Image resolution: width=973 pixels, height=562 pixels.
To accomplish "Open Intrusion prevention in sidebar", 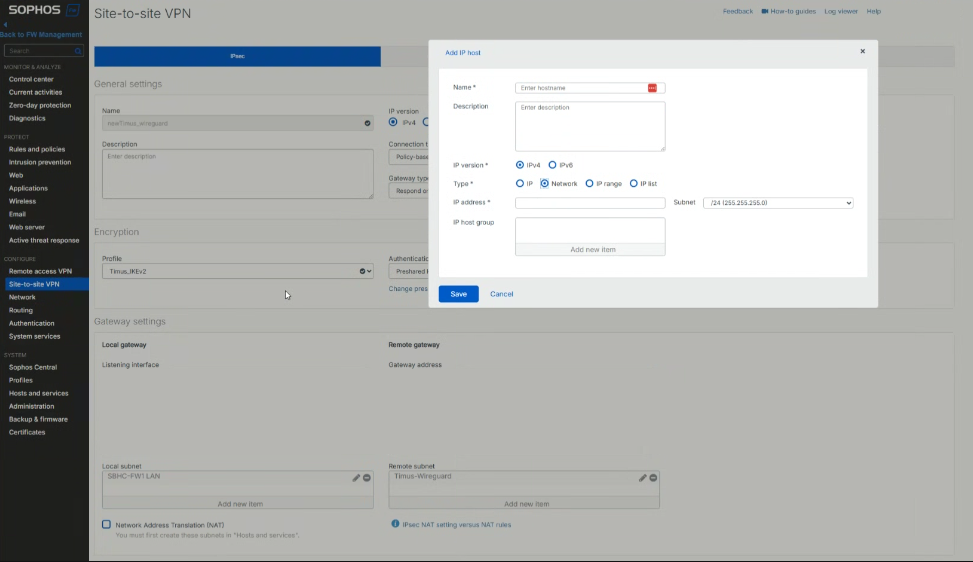I will click(40, 163).
